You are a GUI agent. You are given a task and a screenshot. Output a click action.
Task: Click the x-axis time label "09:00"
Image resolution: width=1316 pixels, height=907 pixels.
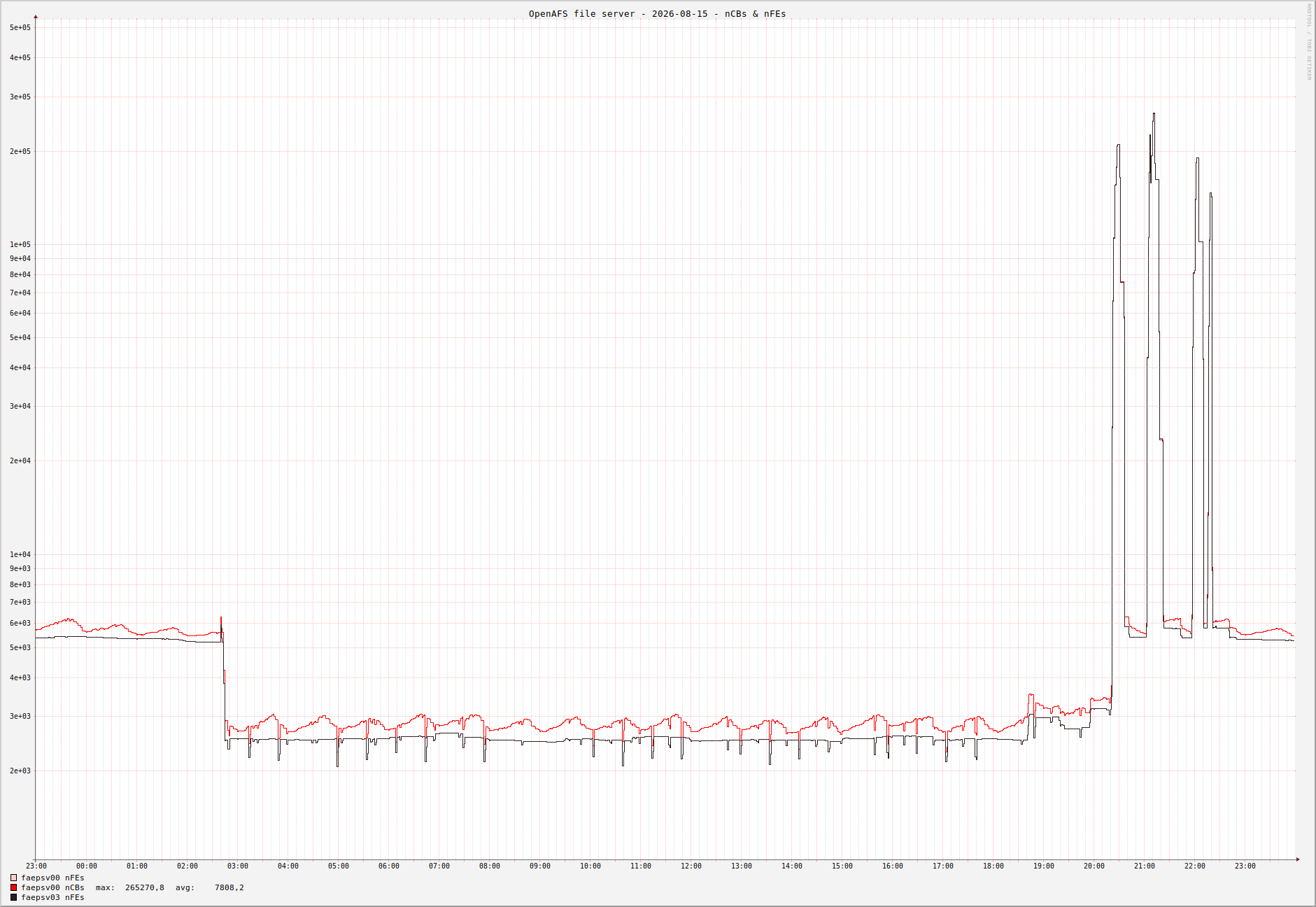click(540, 866)
